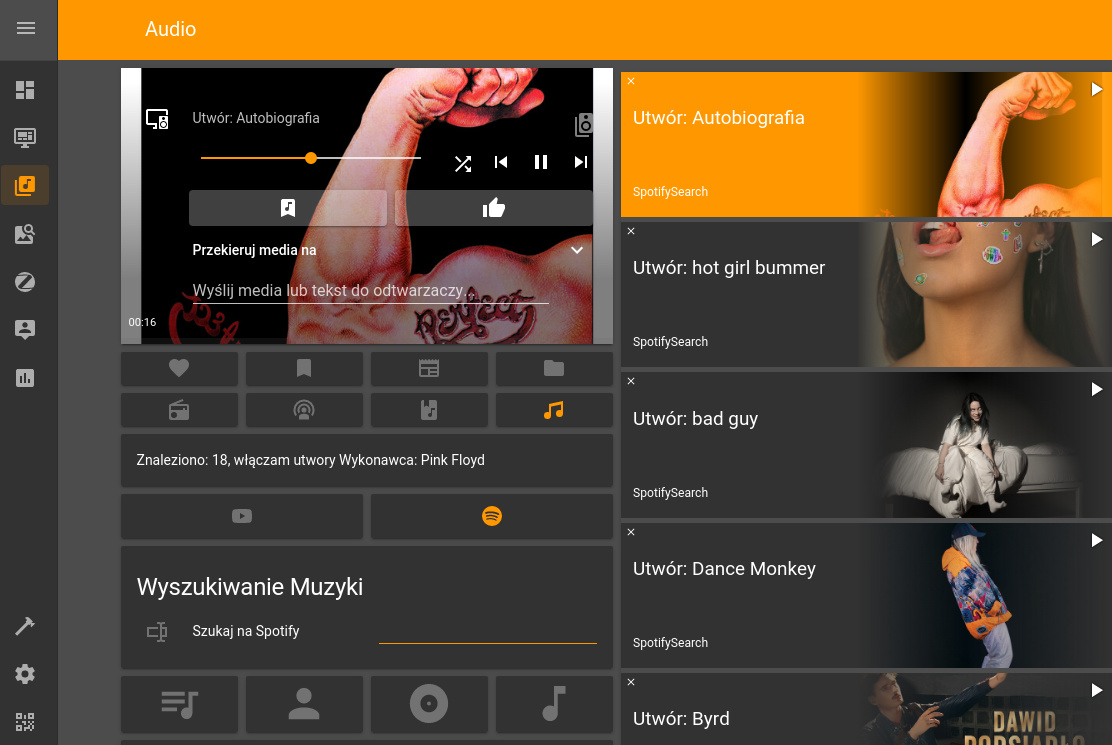This screenshot has height=745, width=1112.
Task: Open the dashboard overview sidebar icon
Action: pyautogui.click(x=25, y=90)
